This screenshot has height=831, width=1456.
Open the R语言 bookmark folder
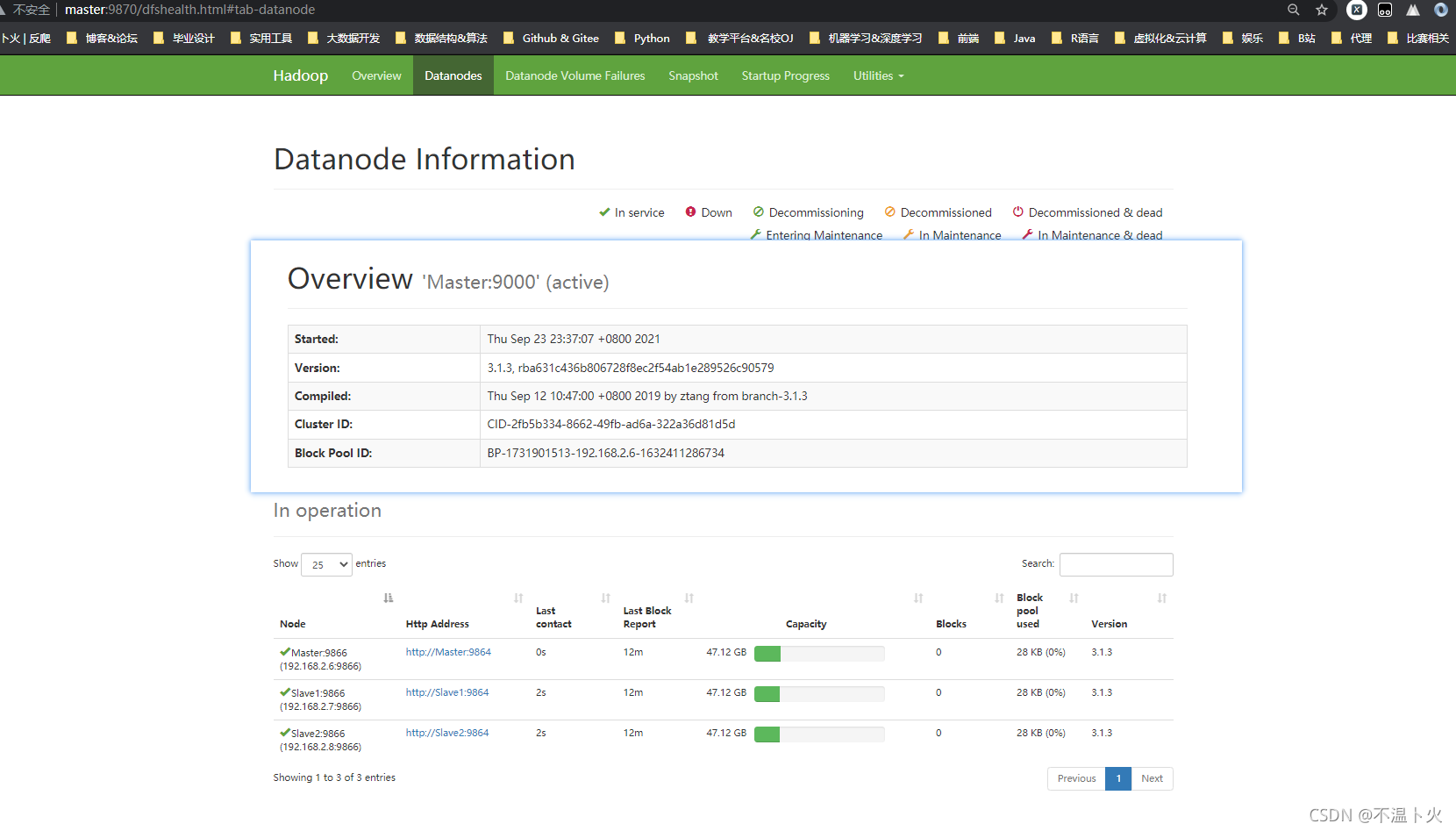click(x=1075, y=38)
